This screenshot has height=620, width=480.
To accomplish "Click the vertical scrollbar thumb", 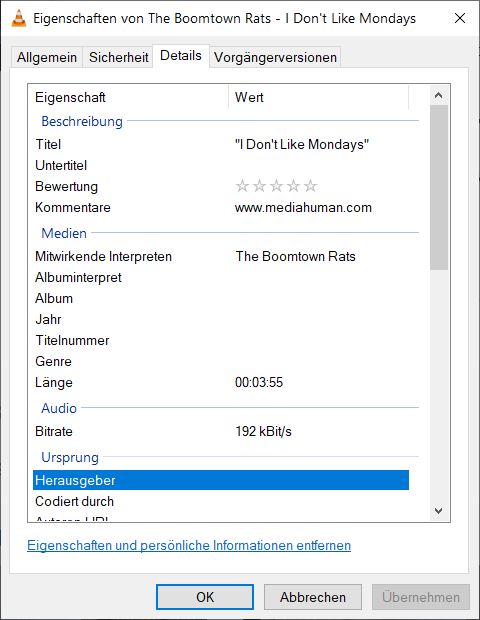I will click(x=438, y=187).
